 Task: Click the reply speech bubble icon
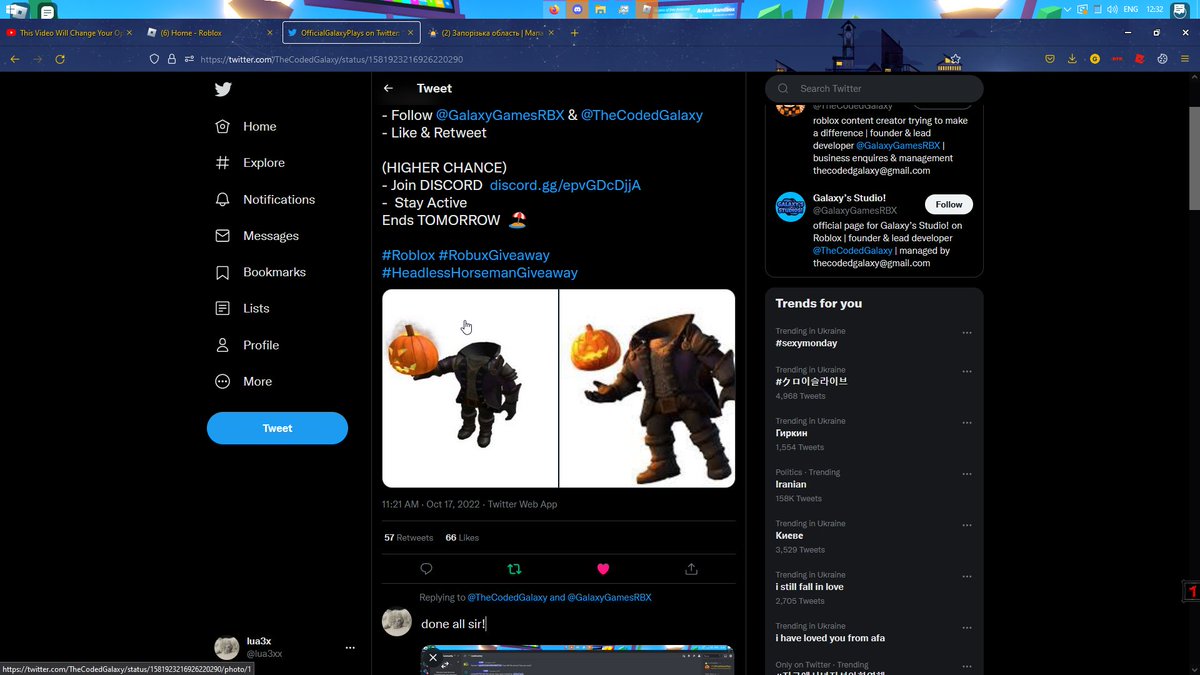coord(426,568)
